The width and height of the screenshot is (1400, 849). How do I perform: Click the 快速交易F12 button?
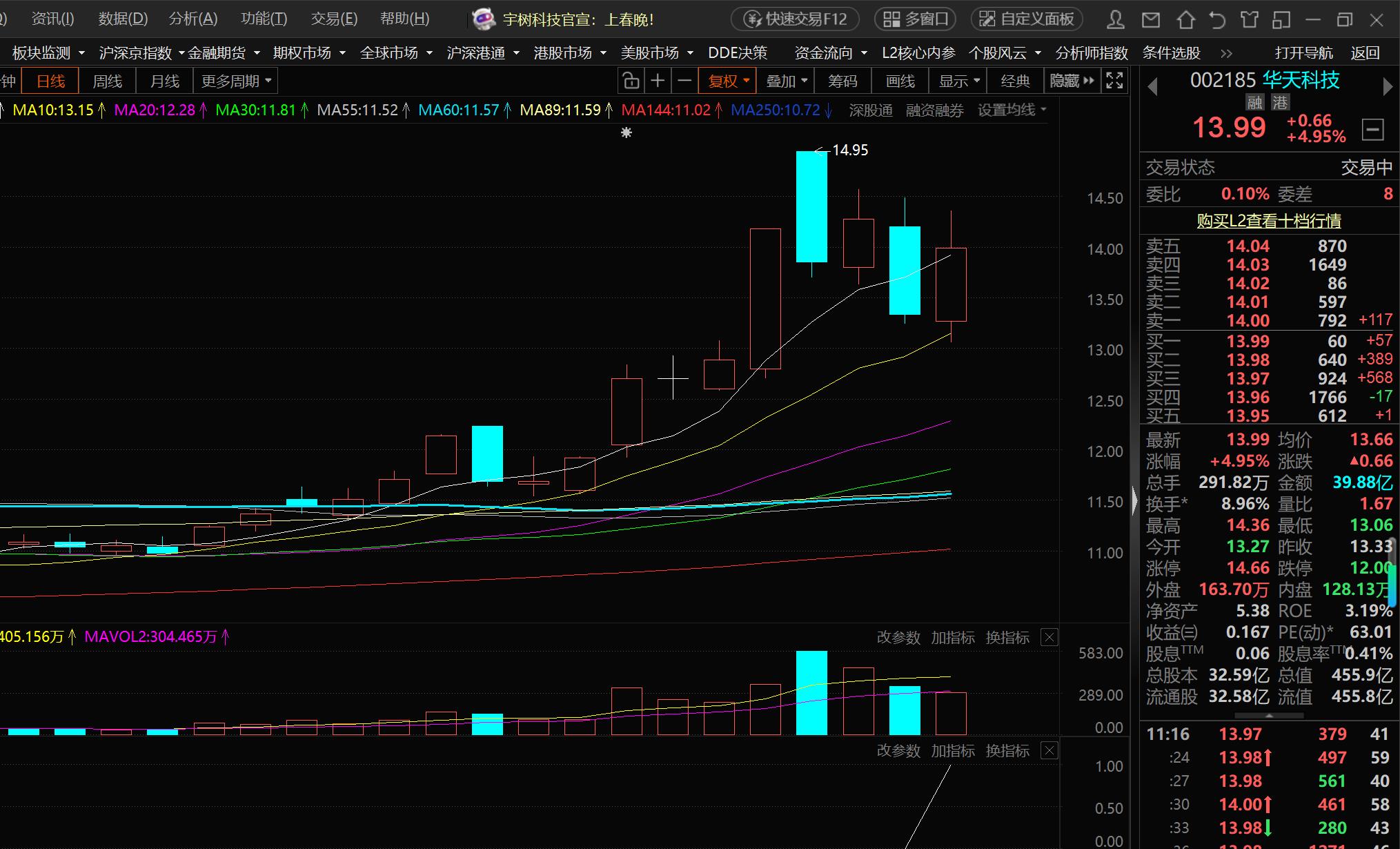point(795,19)
